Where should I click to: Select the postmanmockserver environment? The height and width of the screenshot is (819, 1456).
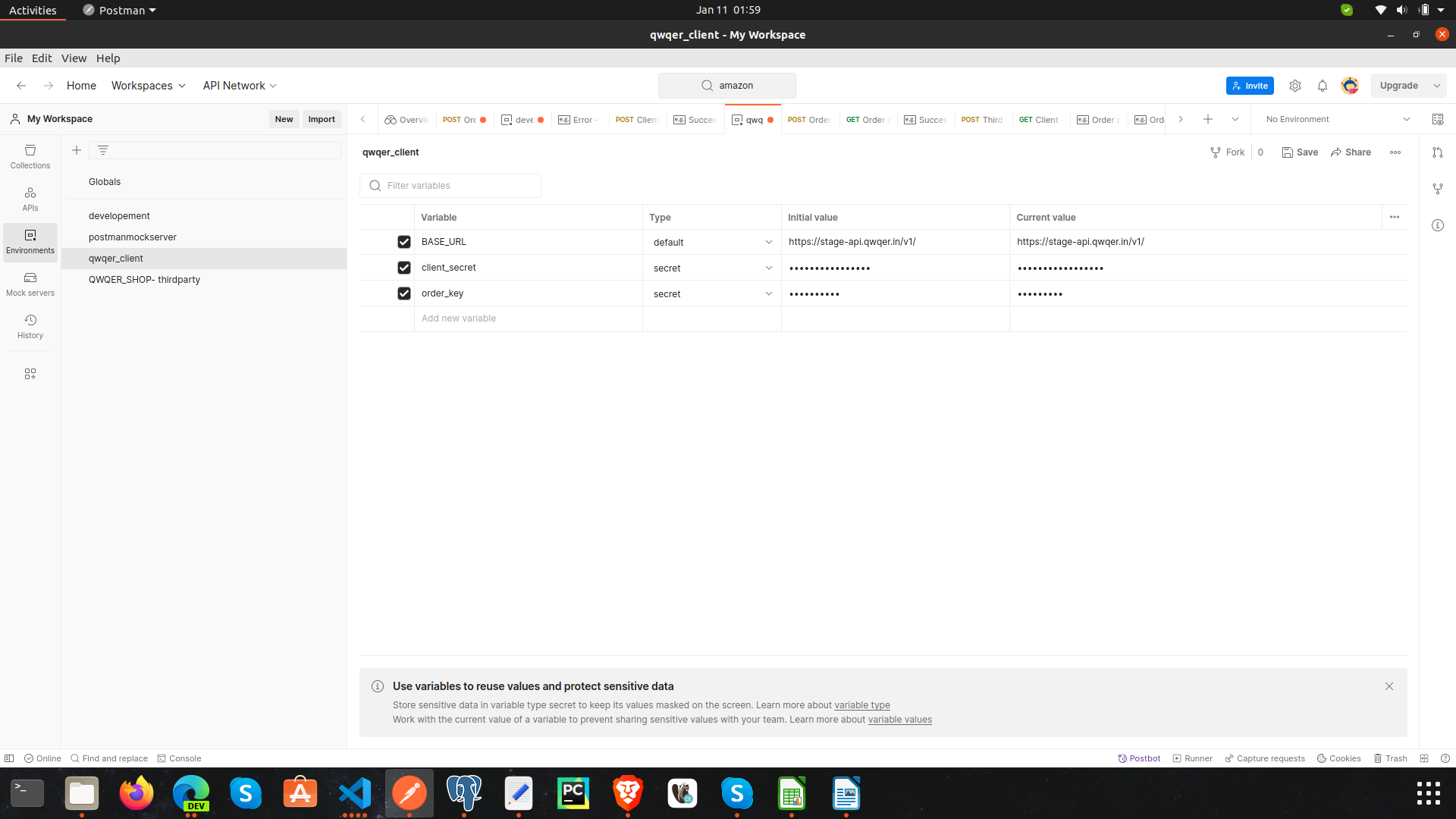133,237
